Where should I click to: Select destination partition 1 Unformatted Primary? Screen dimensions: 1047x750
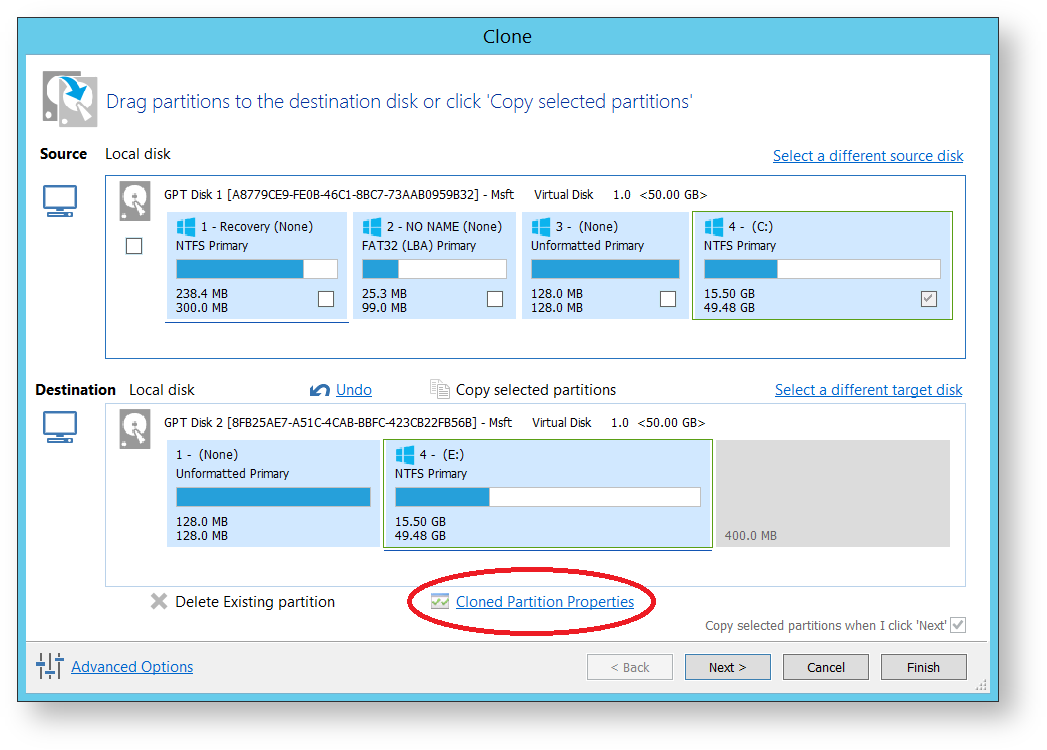[273, 494]
